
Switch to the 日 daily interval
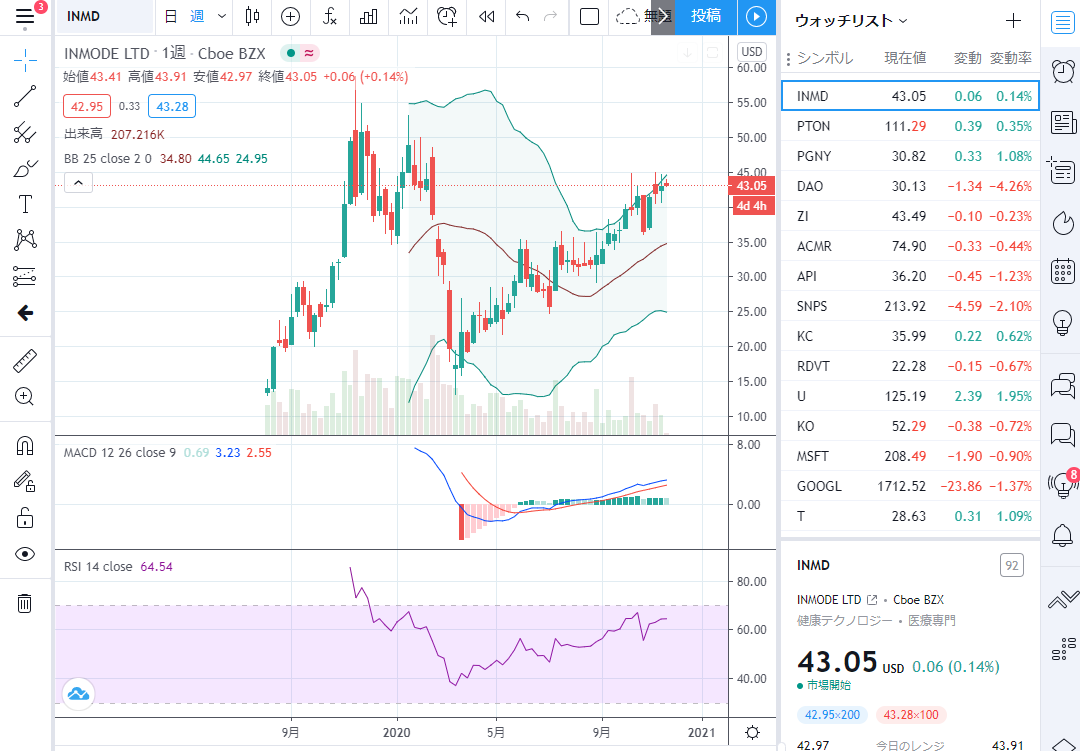click(171, 17)
